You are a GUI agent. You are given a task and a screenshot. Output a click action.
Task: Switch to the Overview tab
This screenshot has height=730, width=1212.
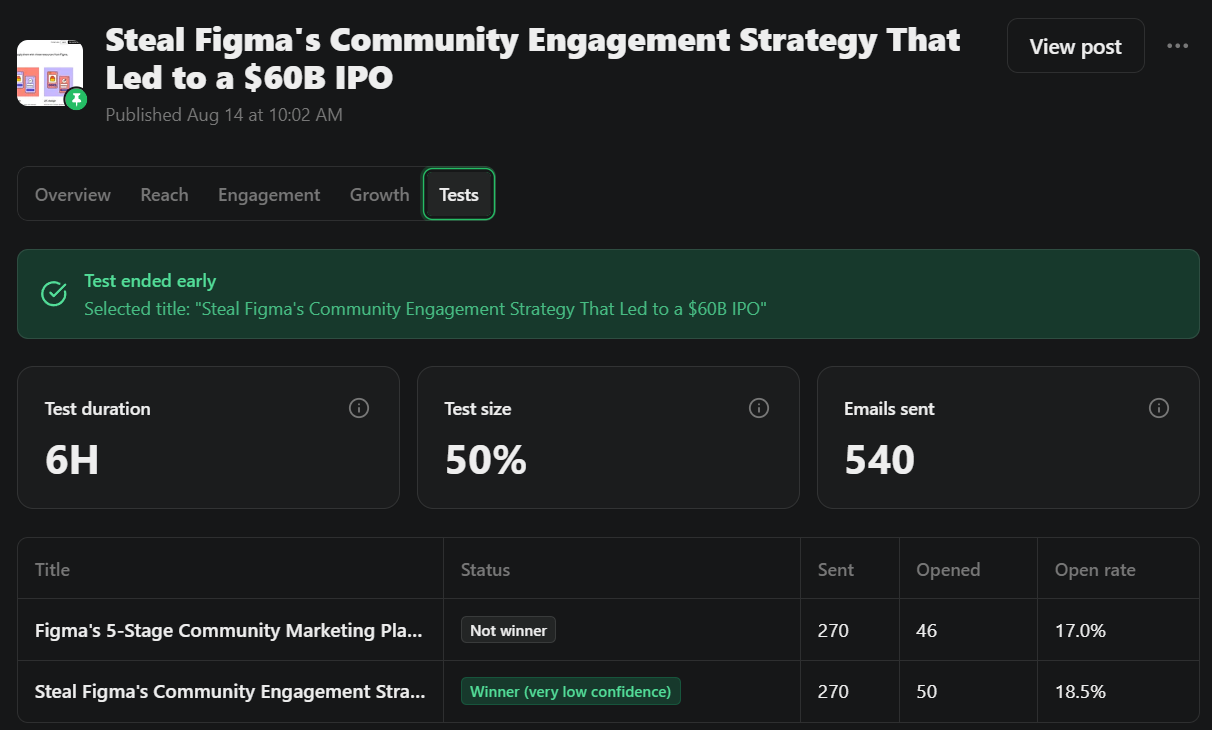point(73,195)
